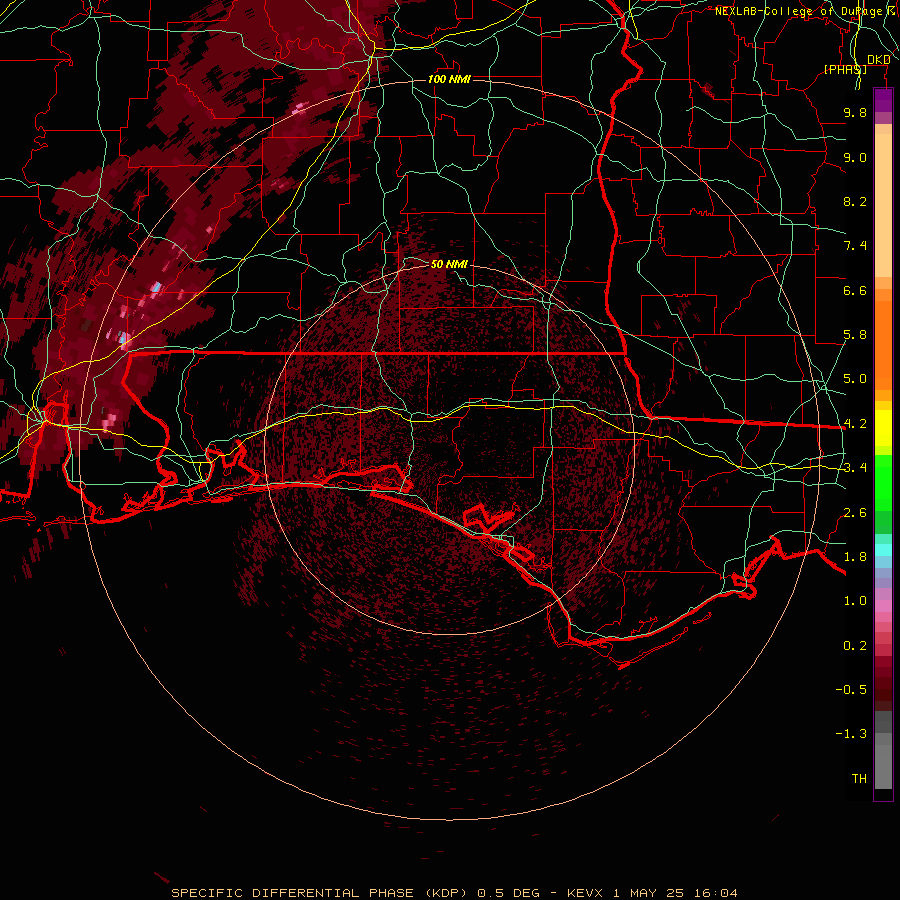
Task: Click the KEVX station identifier in caption
Action: click(x=585, y=893)
